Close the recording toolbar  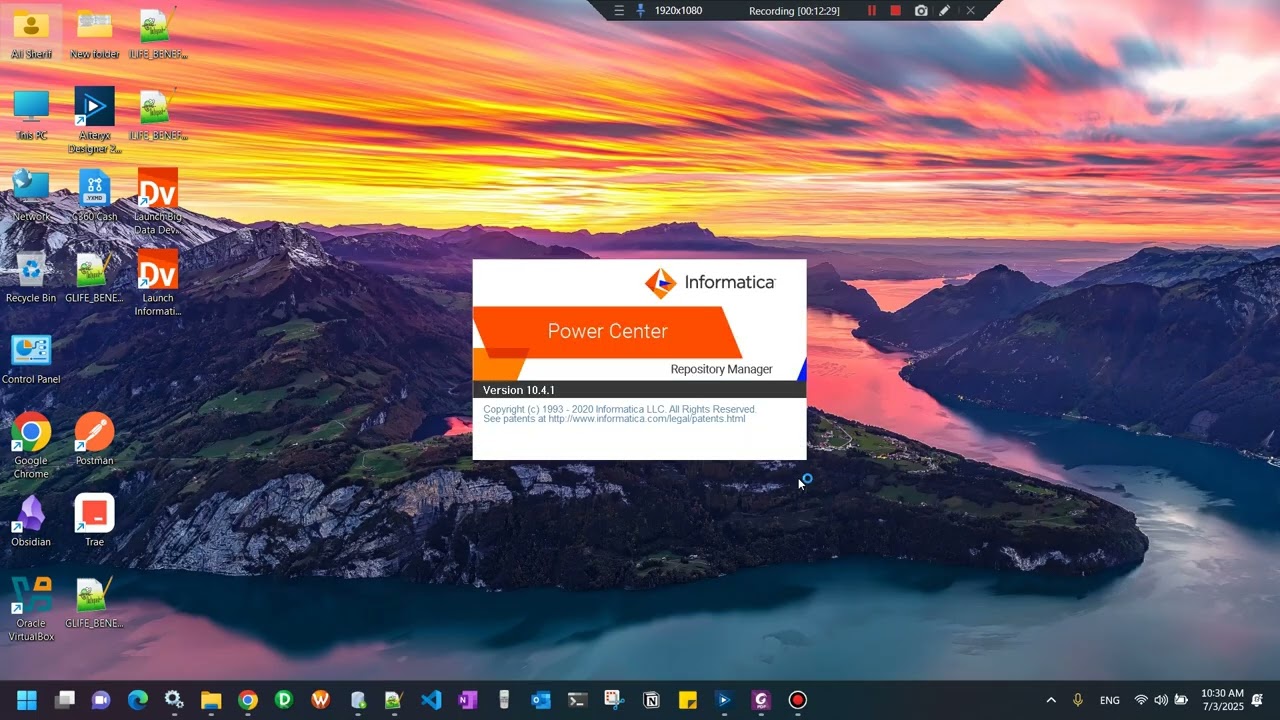(970, 11)
